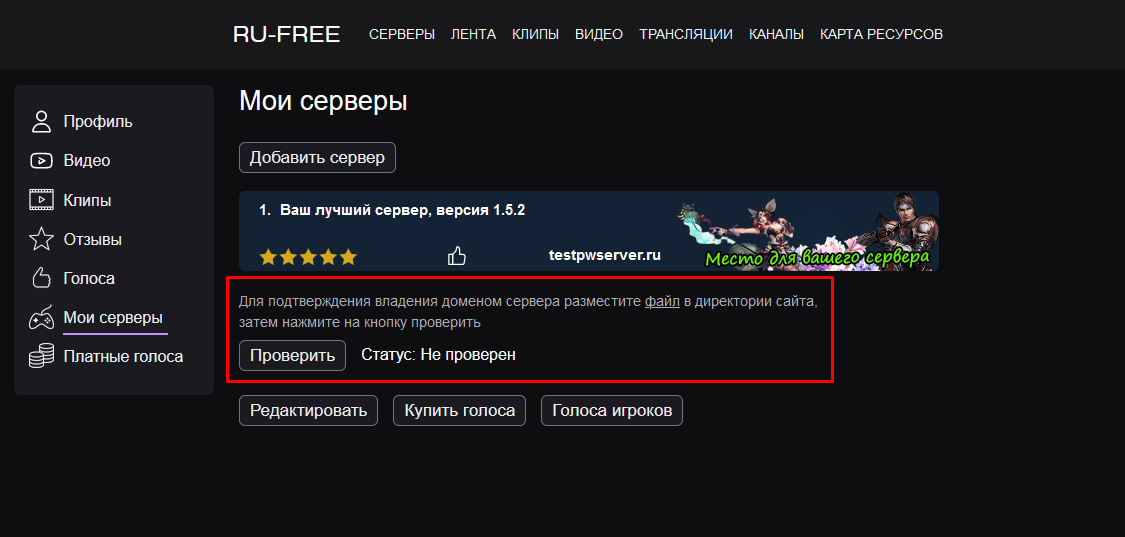Open ЛЕНТА in the top navigation
This screenshot has height=537, width=1125.
tap(474, 34)
